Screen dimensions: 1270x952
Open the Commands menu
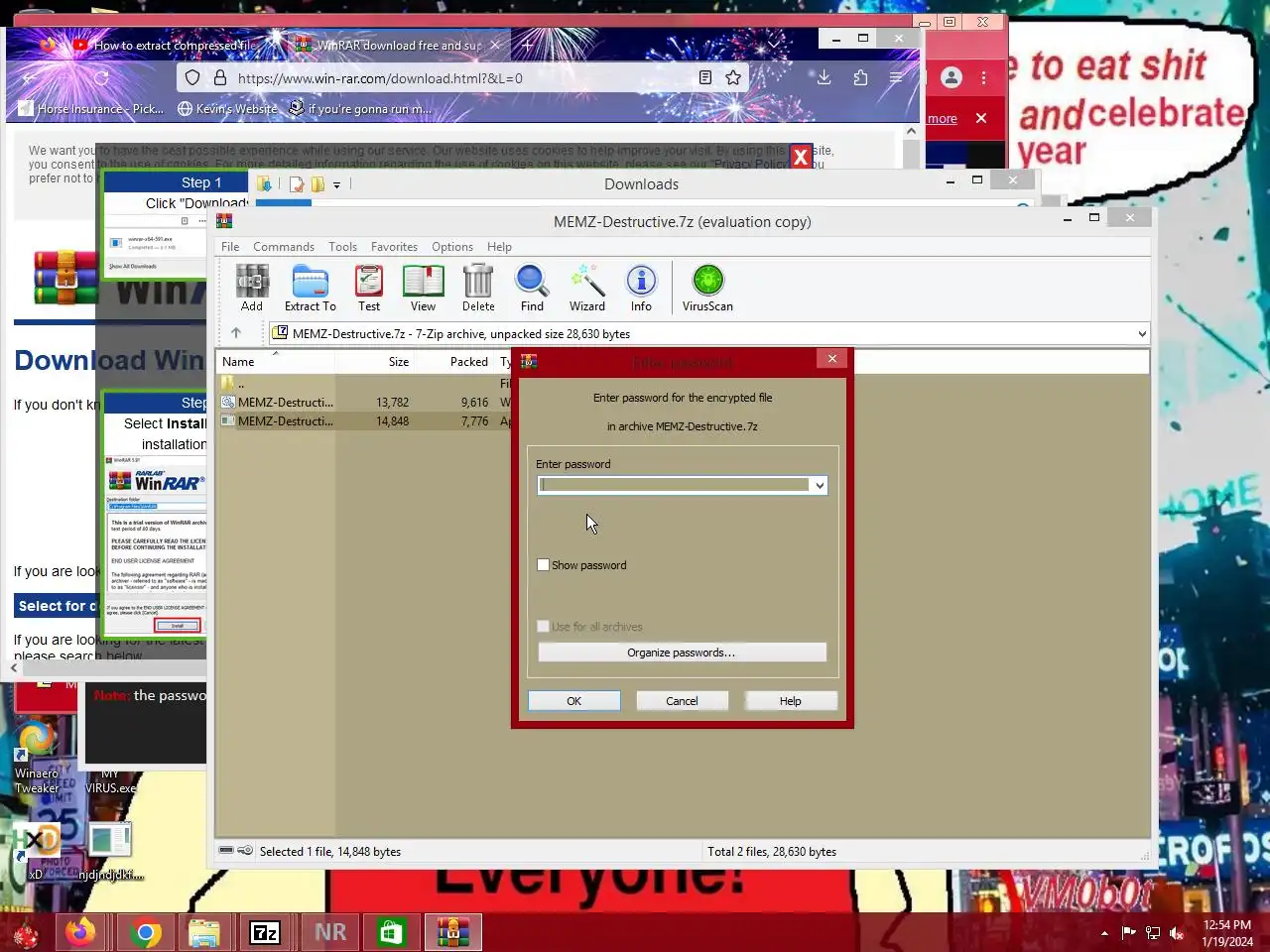click(x=284, y=247)
